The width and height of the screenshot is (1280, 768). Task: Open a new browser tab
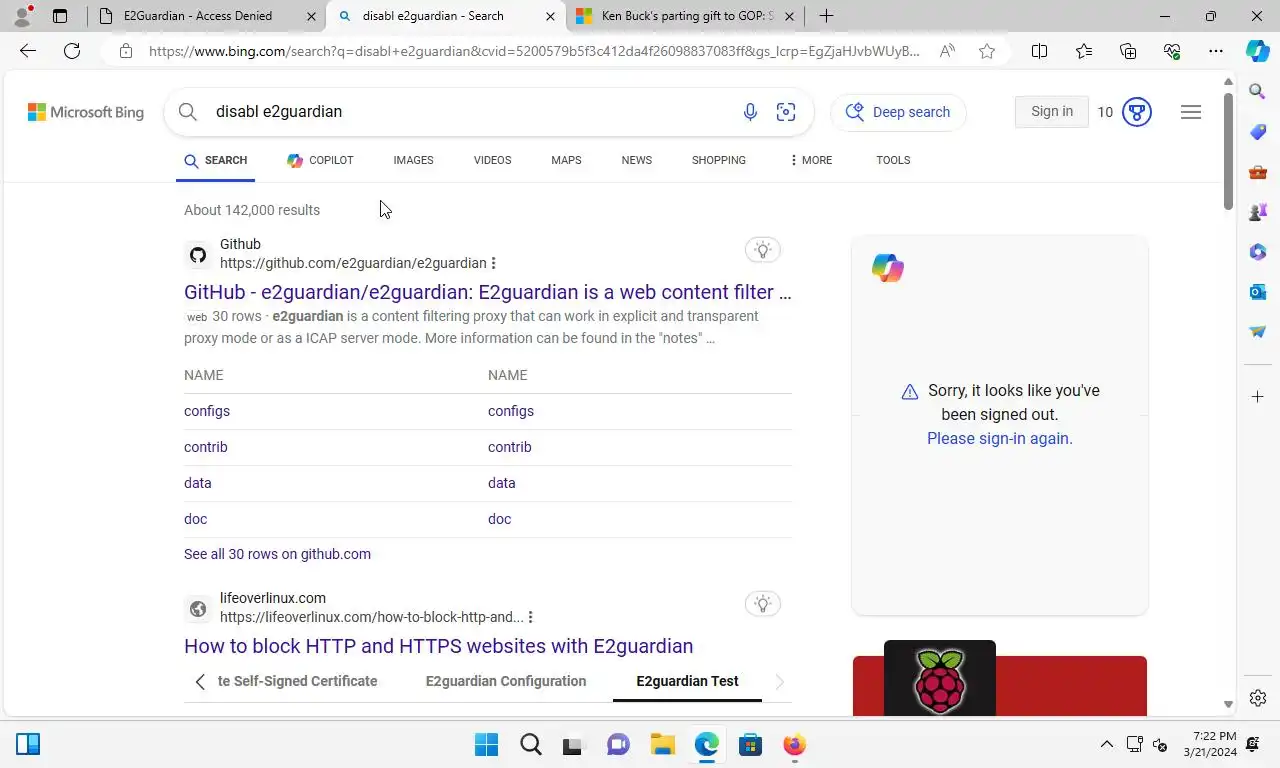(826, 16)
